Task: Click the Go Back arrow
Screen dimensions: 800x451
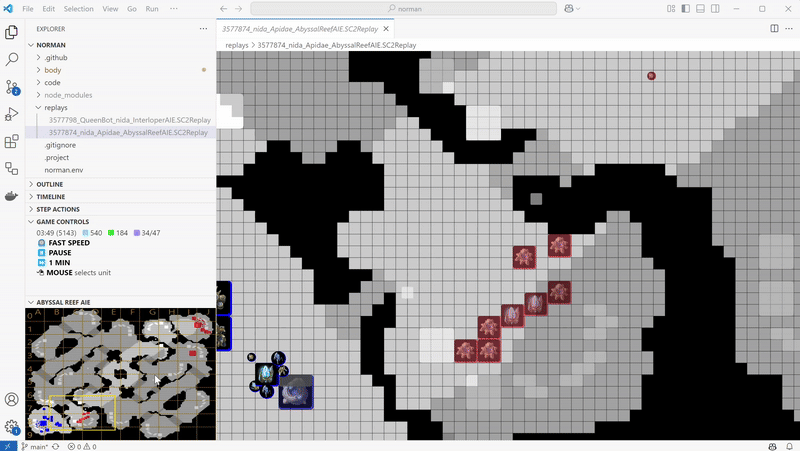Action: point(223,9)
